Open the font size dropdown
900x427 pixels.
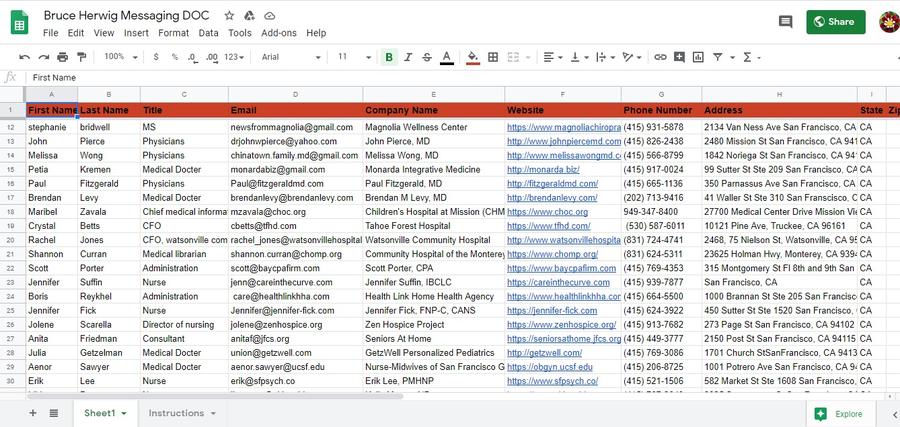pos(354,57)
